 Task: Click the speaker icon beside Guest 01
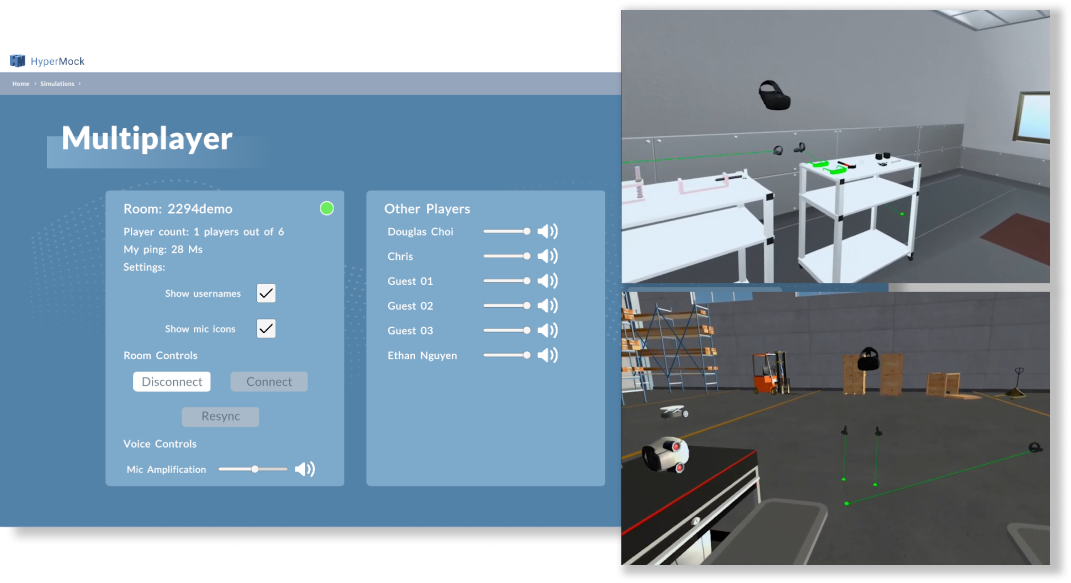(547, 280)
